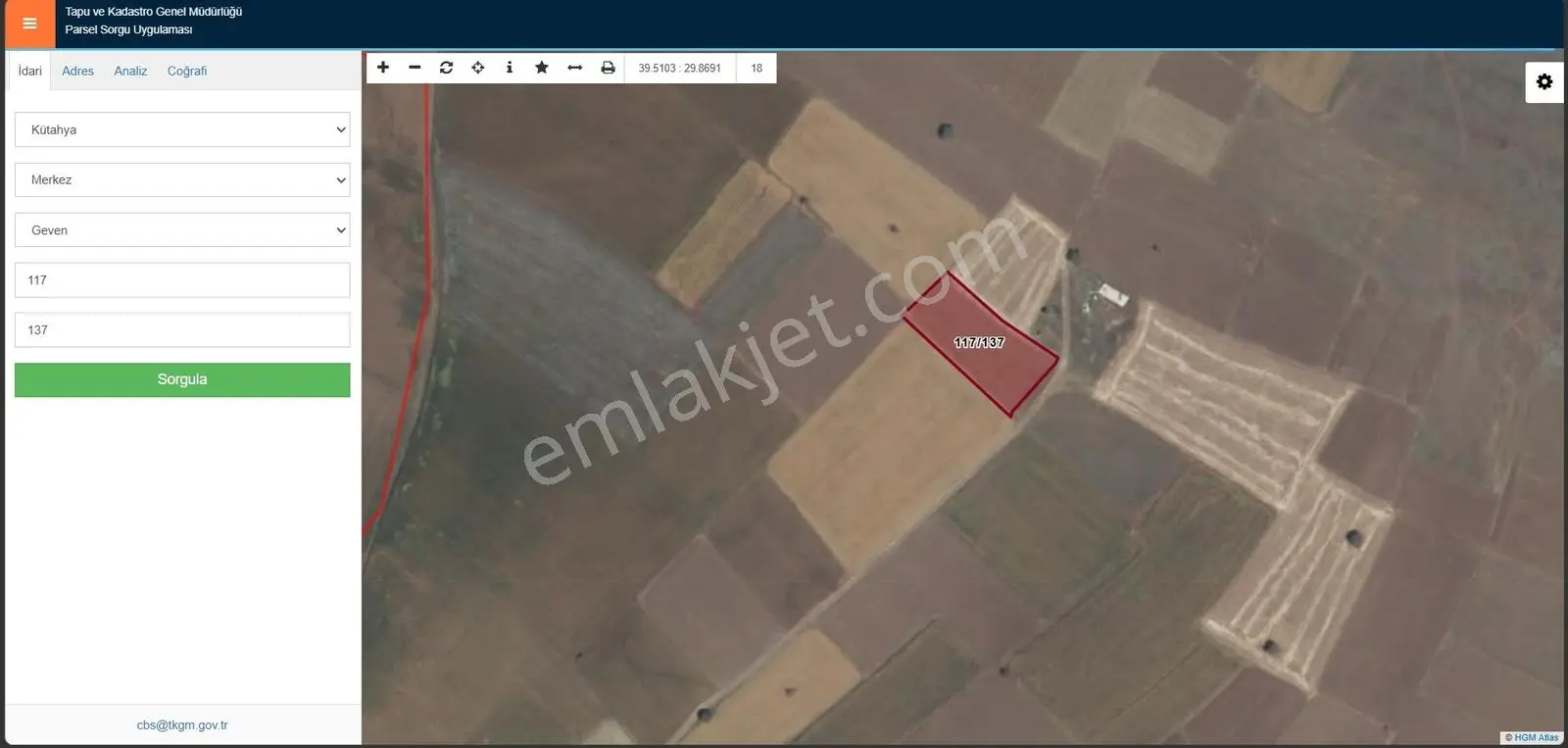The height and width of the screenshot is (748, 1568).
Task: Click the Parsel Sorgu Uygulaması title
Action: 128,29
